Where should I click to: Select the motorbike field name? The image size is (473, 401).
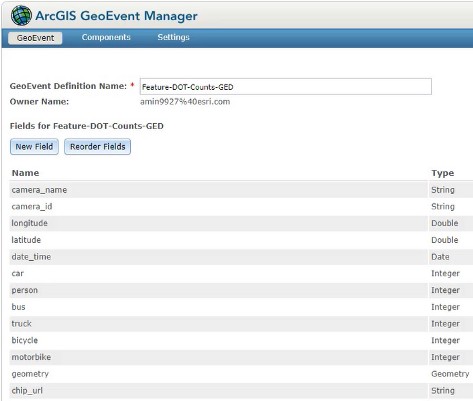(x=31, y=357)
